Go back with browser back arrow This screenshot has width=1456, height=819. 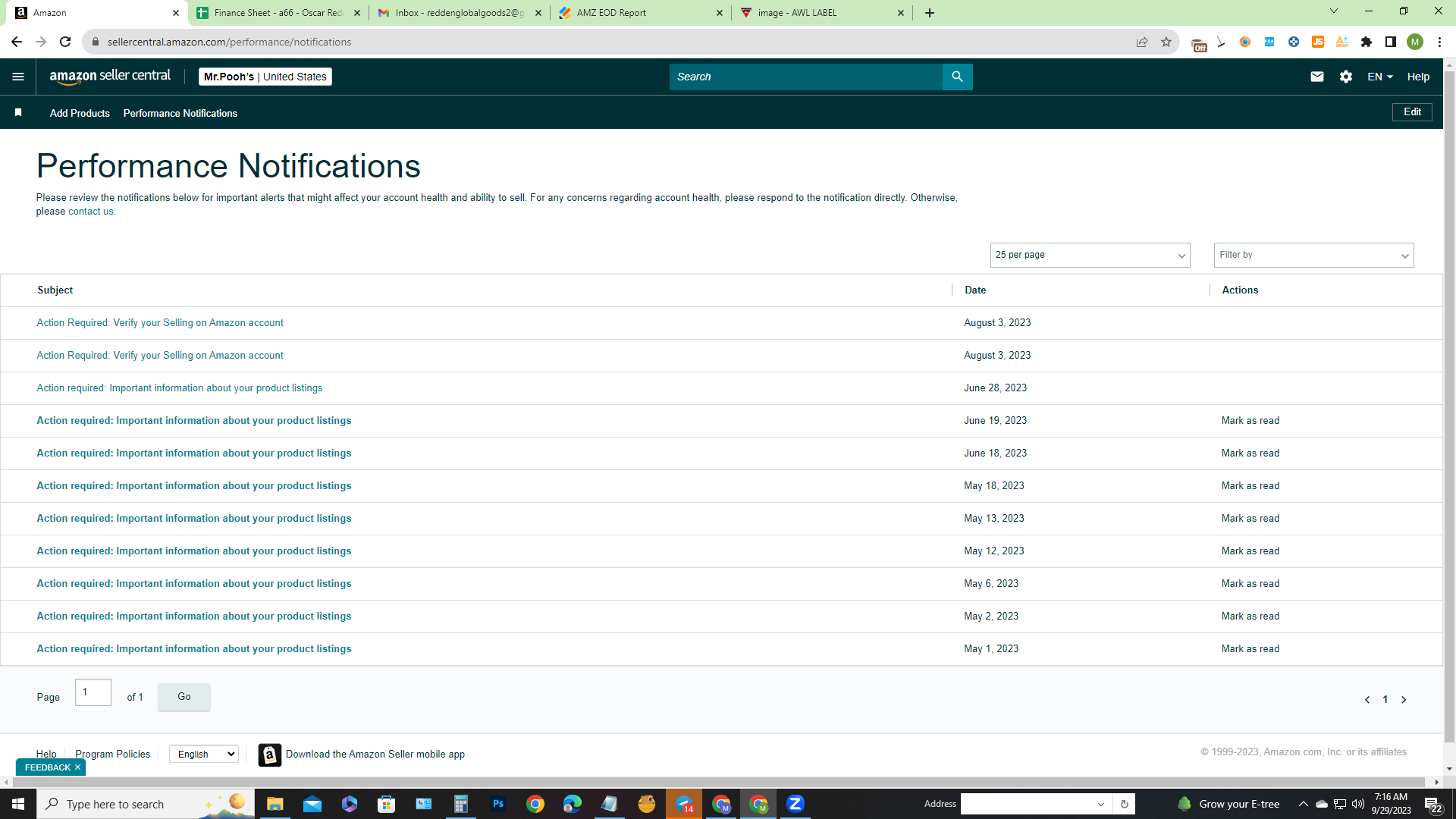pos(17,42)
